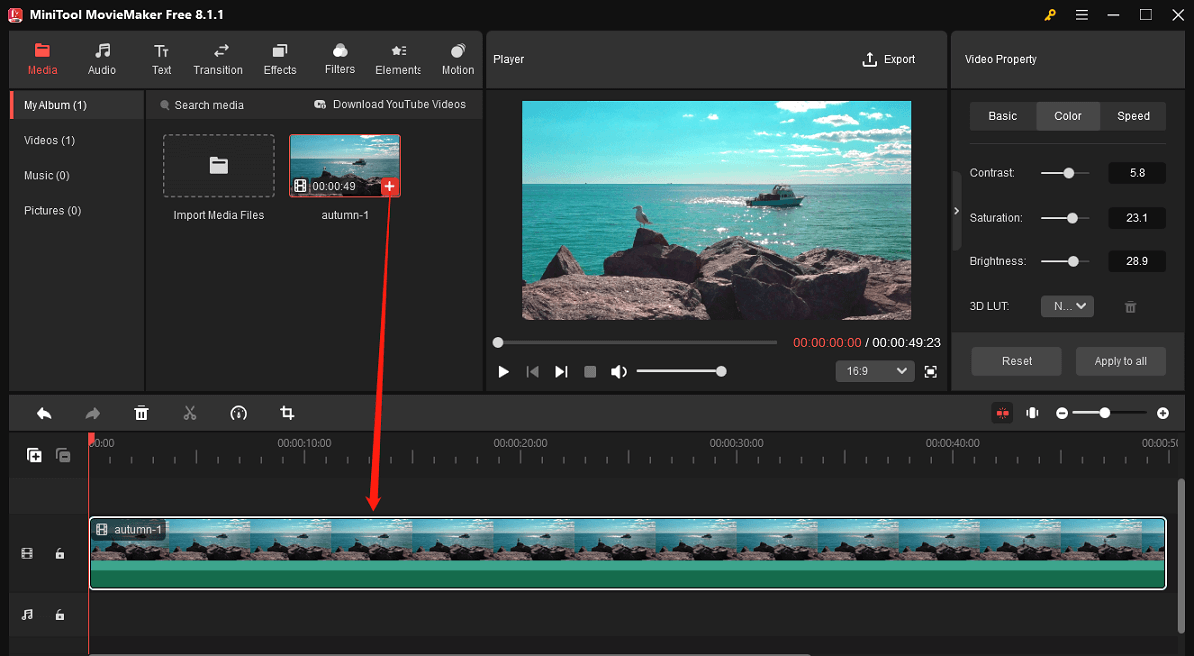Click red plus to add autumn-1 to timeline
Screen dimensions: 1194x656
(389, 186)
